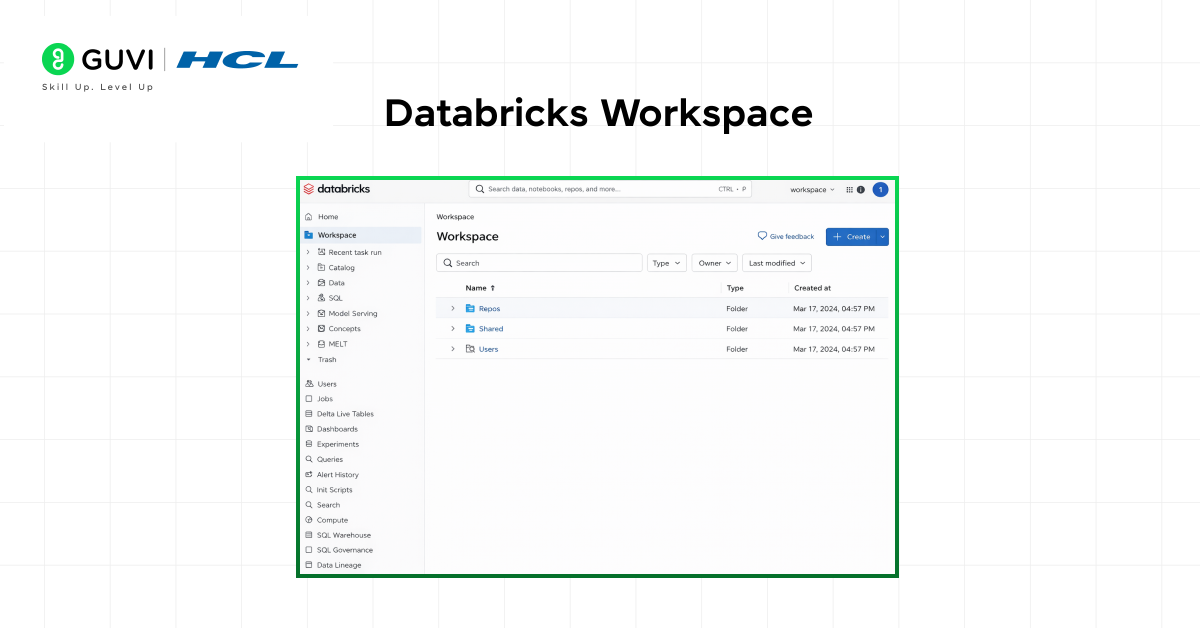Screen dimensions: 1200x628
Task: Open the Type filter dropdown
Action: pos(667,263)
